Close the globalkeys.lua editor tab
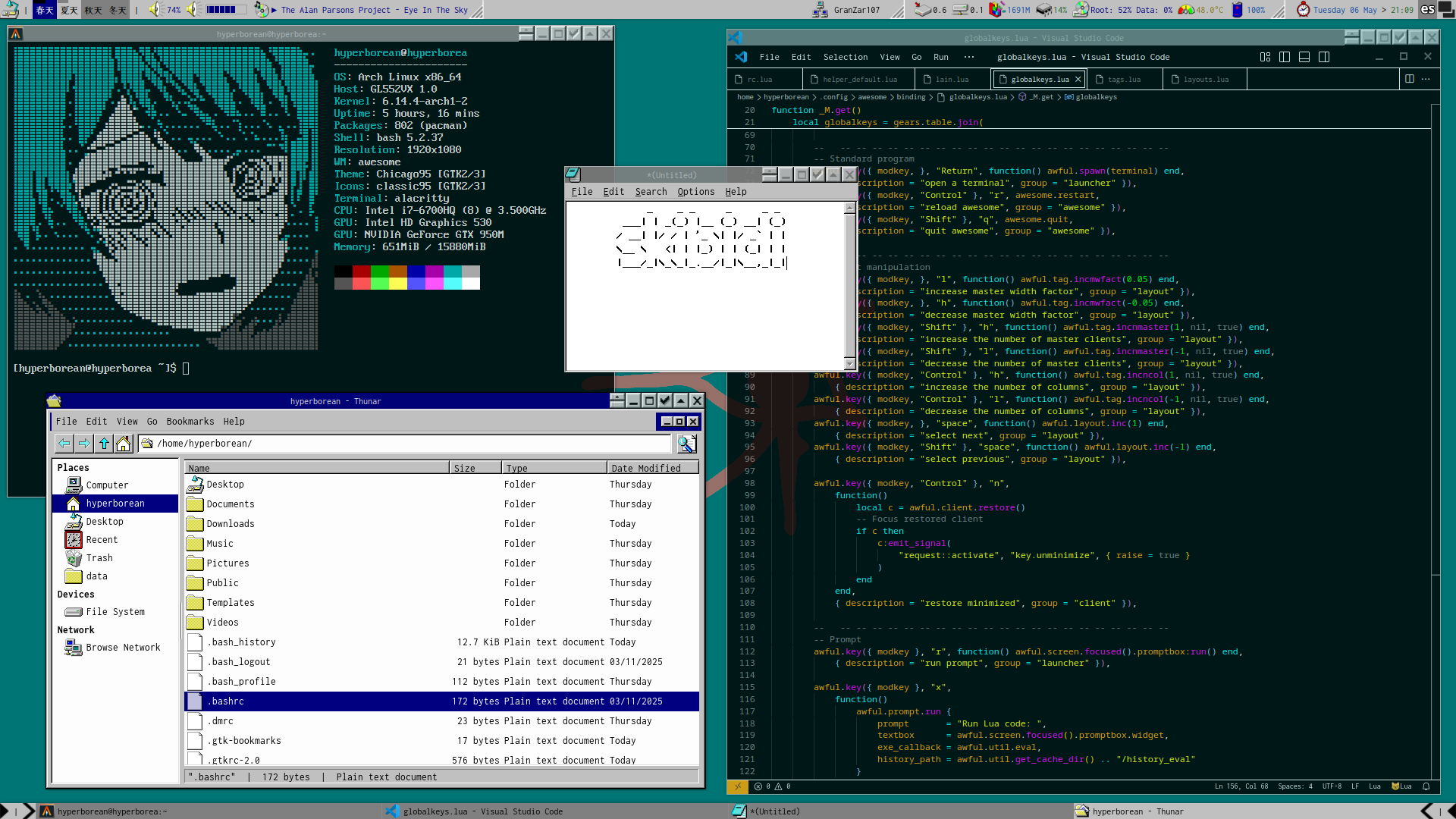This screenshot has width=1456, height=819. tap(1078, 80)
